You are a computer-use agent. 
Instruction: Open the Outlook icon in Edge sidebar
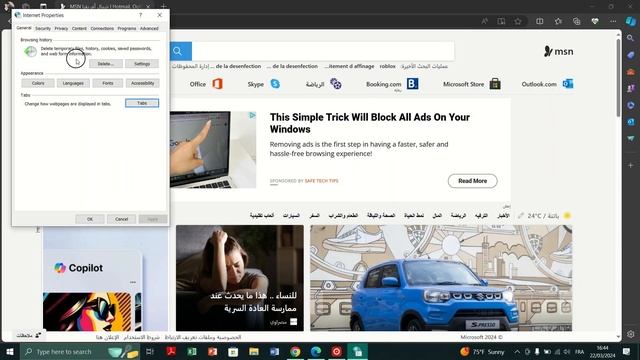click(x=631, y=122)
